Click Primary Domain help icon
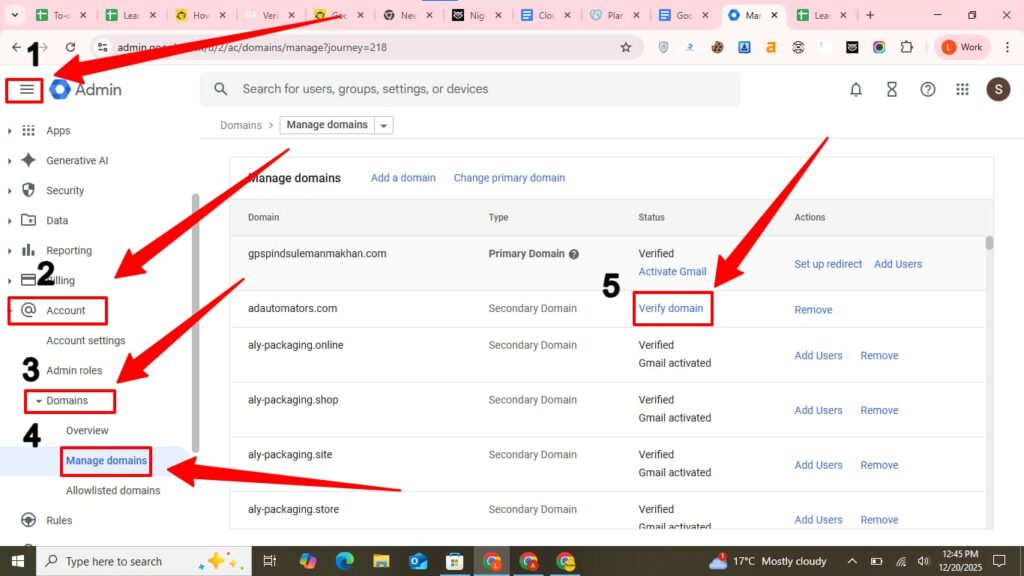 click(575, 254)
